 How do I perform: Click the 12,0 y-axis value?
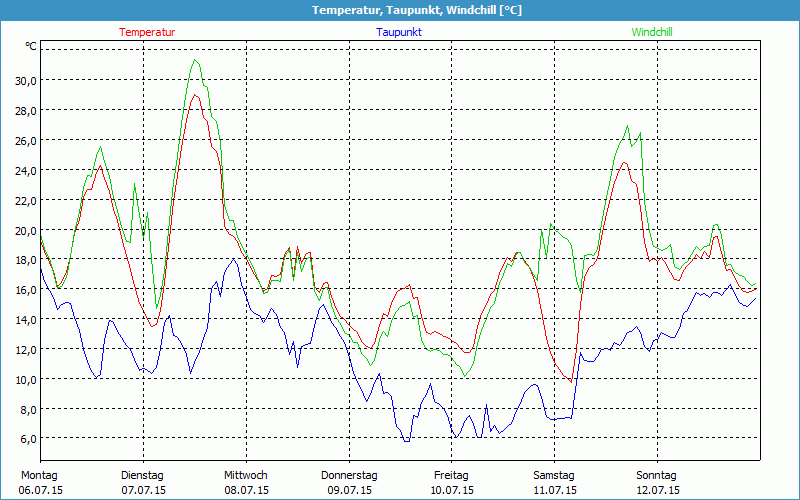(24, 350)
